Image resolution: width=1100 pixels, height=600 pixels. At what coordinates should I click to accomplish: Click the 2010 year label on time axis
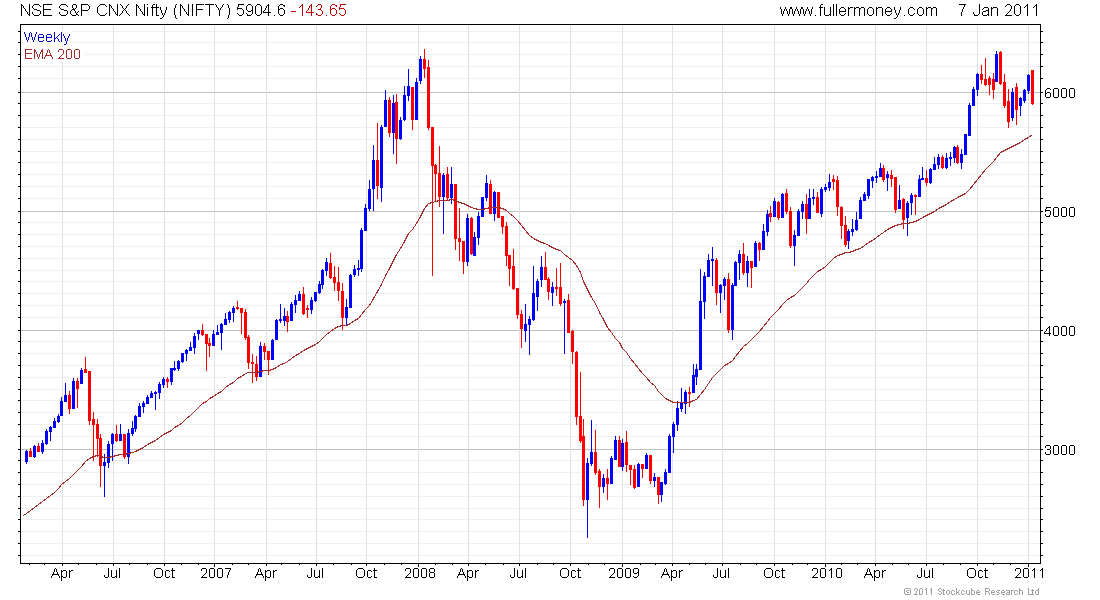pyautogui.click(x=826, y=573)
